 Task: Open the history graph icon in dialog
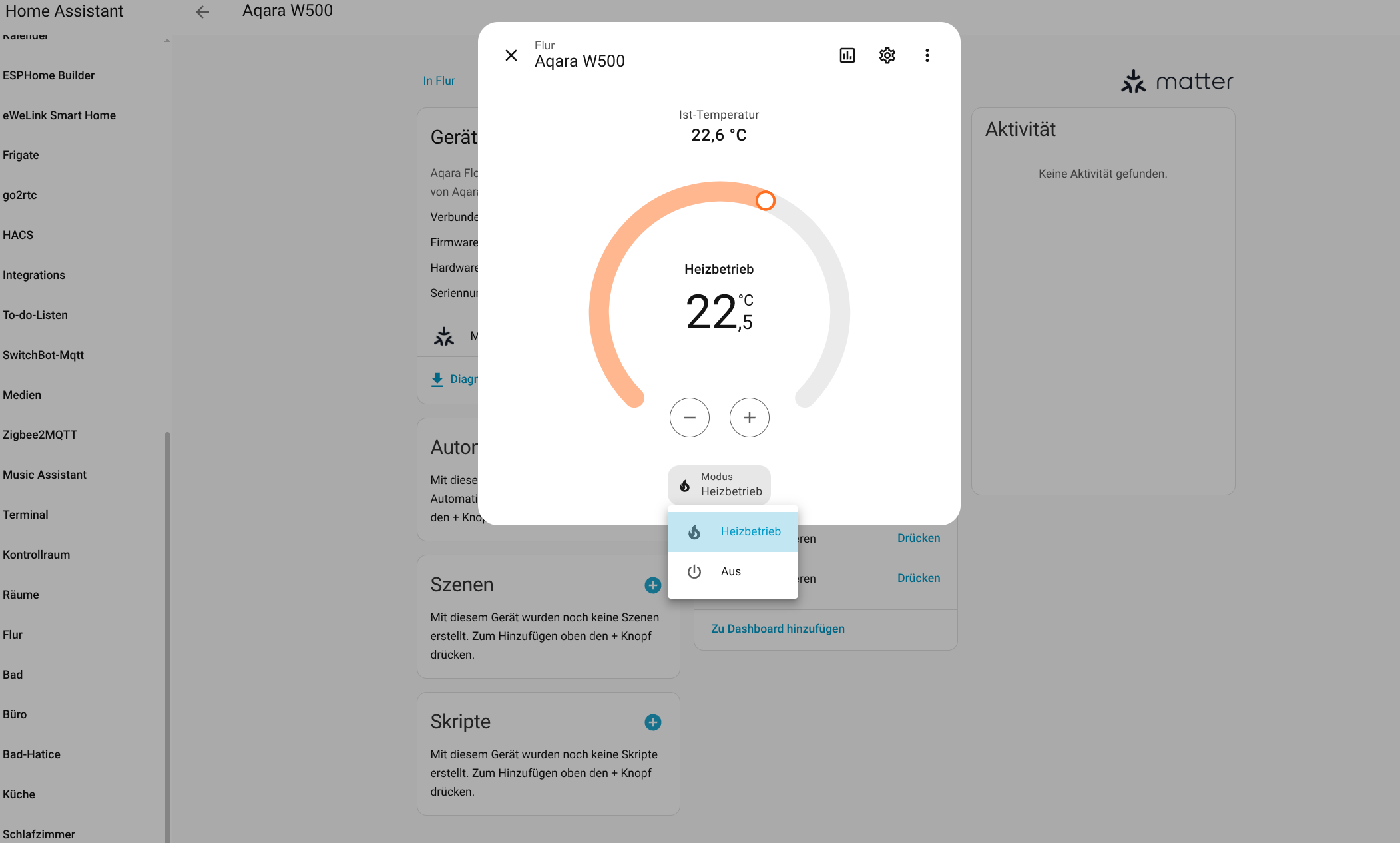coord(847,55)
